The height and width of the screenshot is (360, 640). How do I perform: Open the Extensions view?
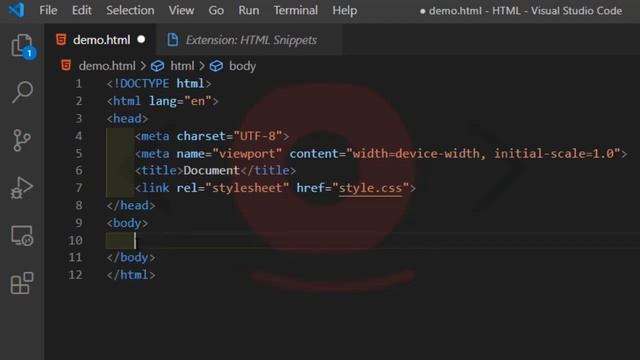coord(22,283)
